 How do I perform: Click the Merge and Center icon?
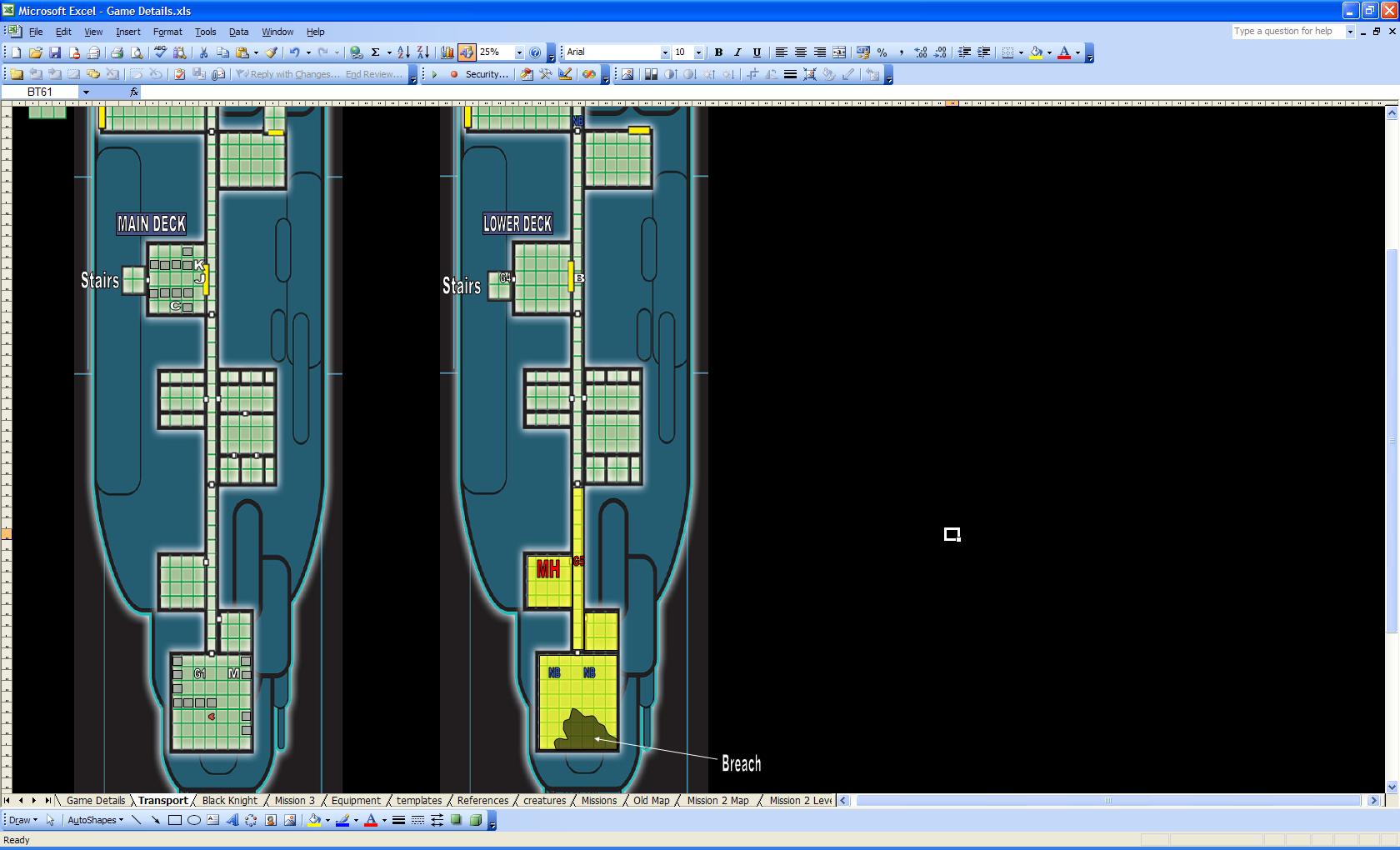839,52
